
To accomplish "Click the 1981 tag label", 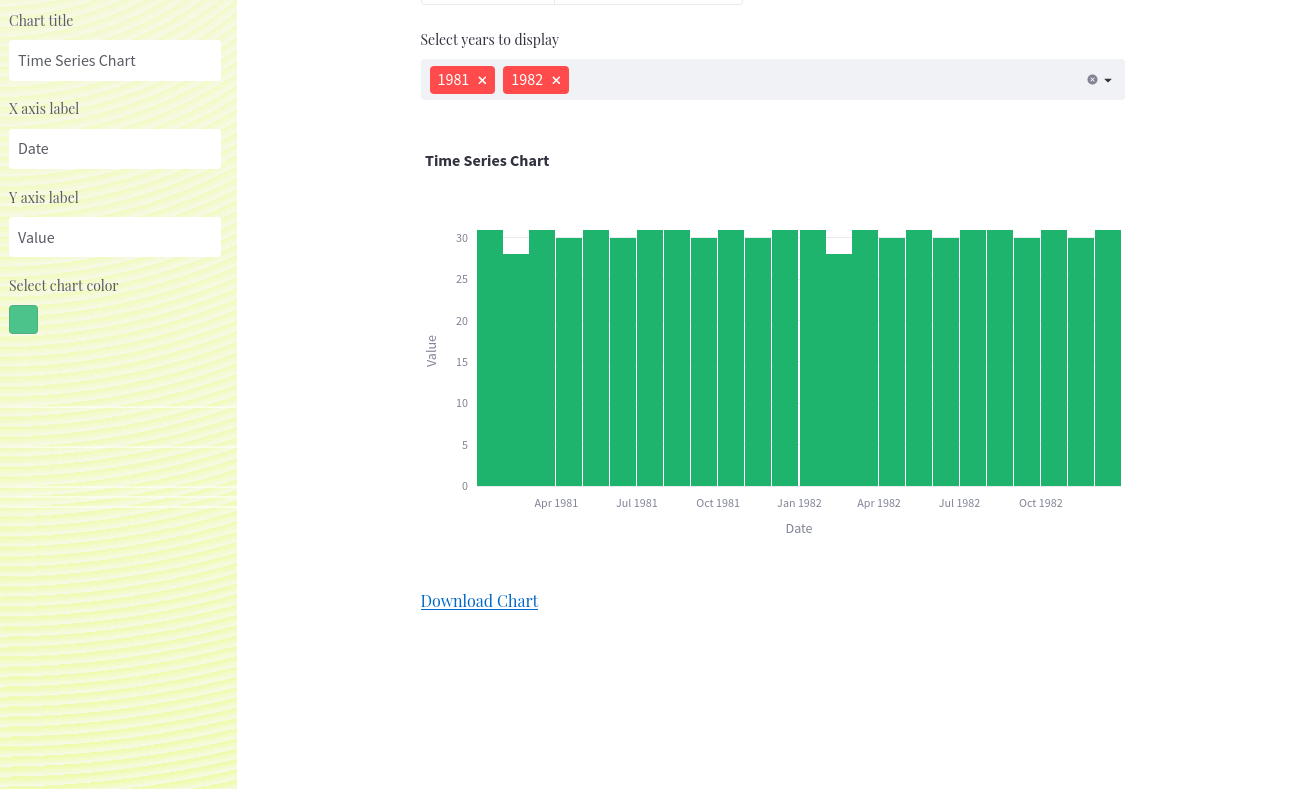I will [x=453, y=80].
